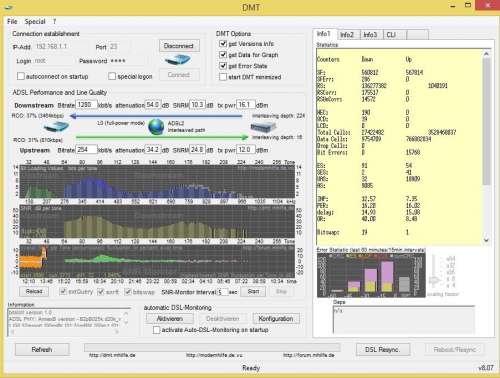The height and width of the screenshot is (378, 500).
Task: Tick the special logon checkbox
Action: 112,76
